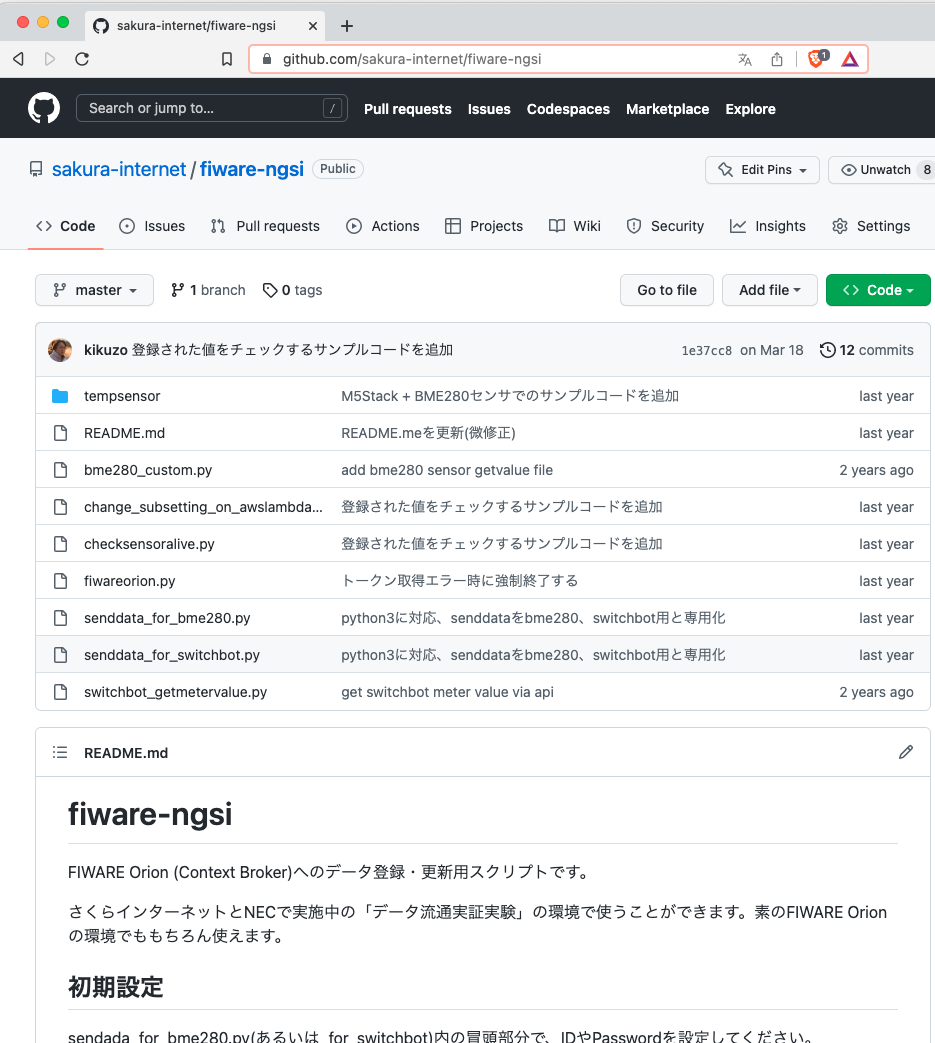This screenshot has height=1043, width=935.
Task: Focus the Search or jump to field
Action: 211,108
